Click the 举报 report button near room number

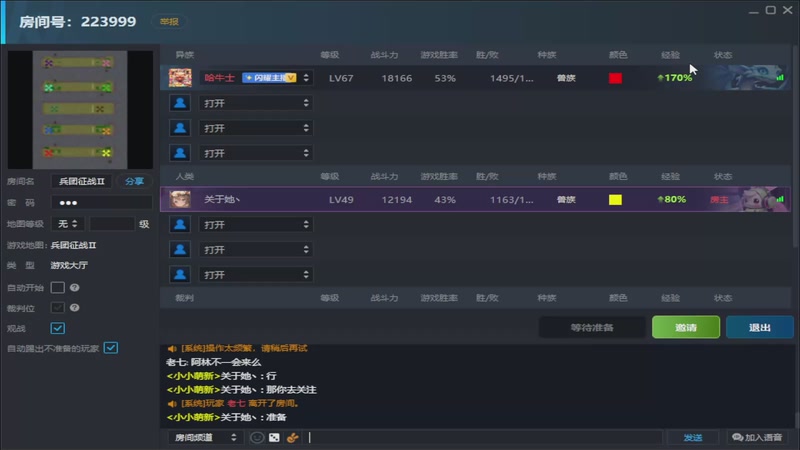point(169,21)
